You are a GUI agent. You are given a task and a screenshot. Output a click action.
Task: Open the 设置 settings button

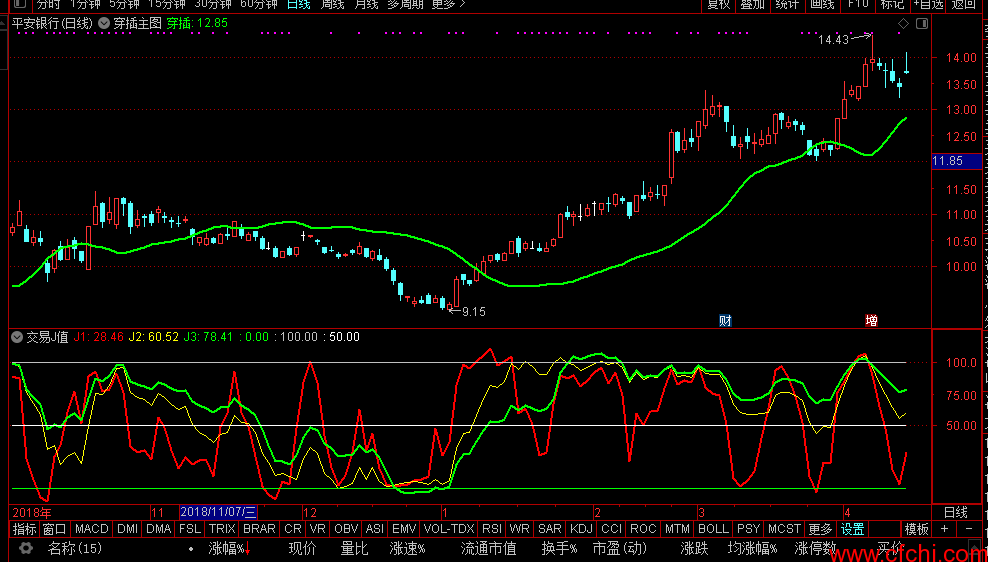pyautogui.click(x=852, y=529)
